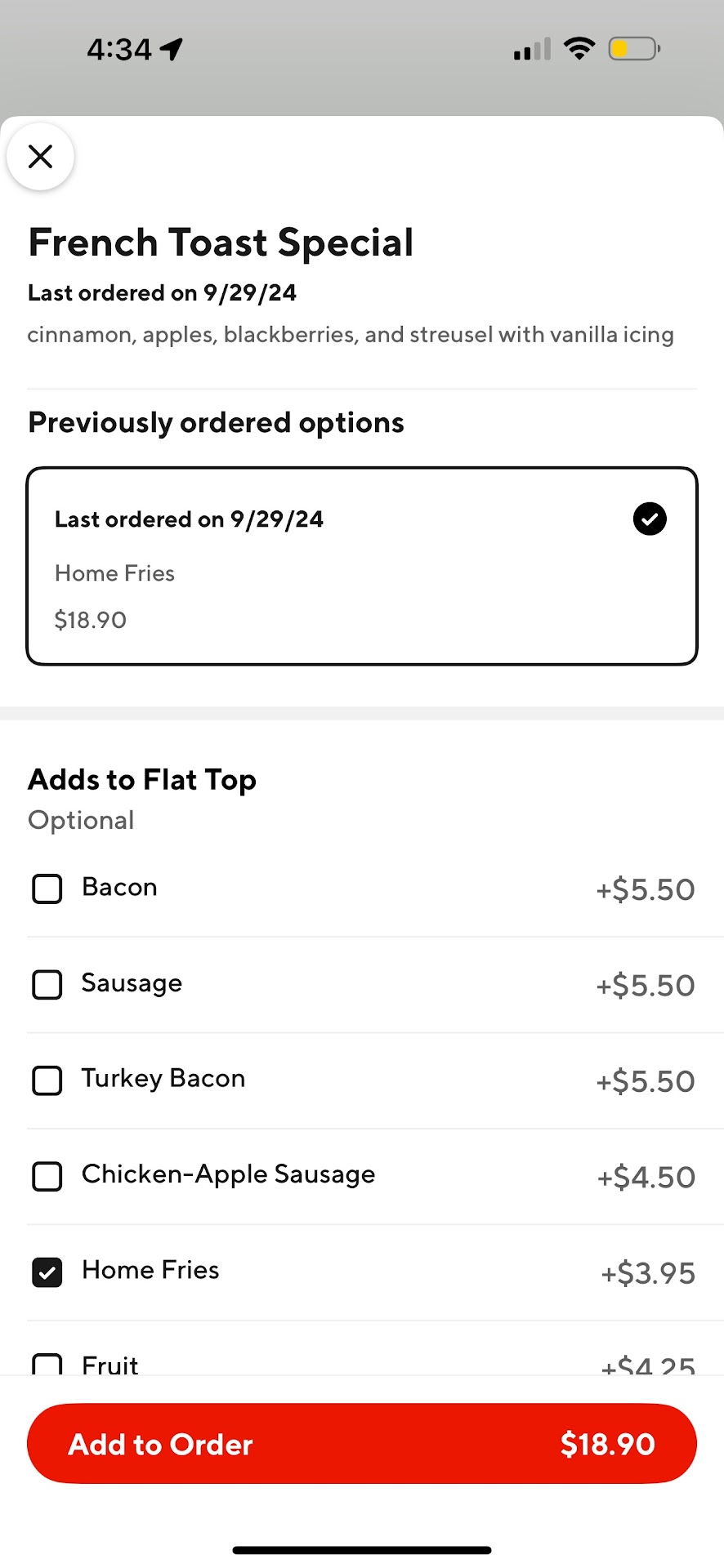This screenshot has width=724, height=1568.
Task: Tap the Chicken-Apple Sausage +$4.50 price
Action: [646, 1177]
